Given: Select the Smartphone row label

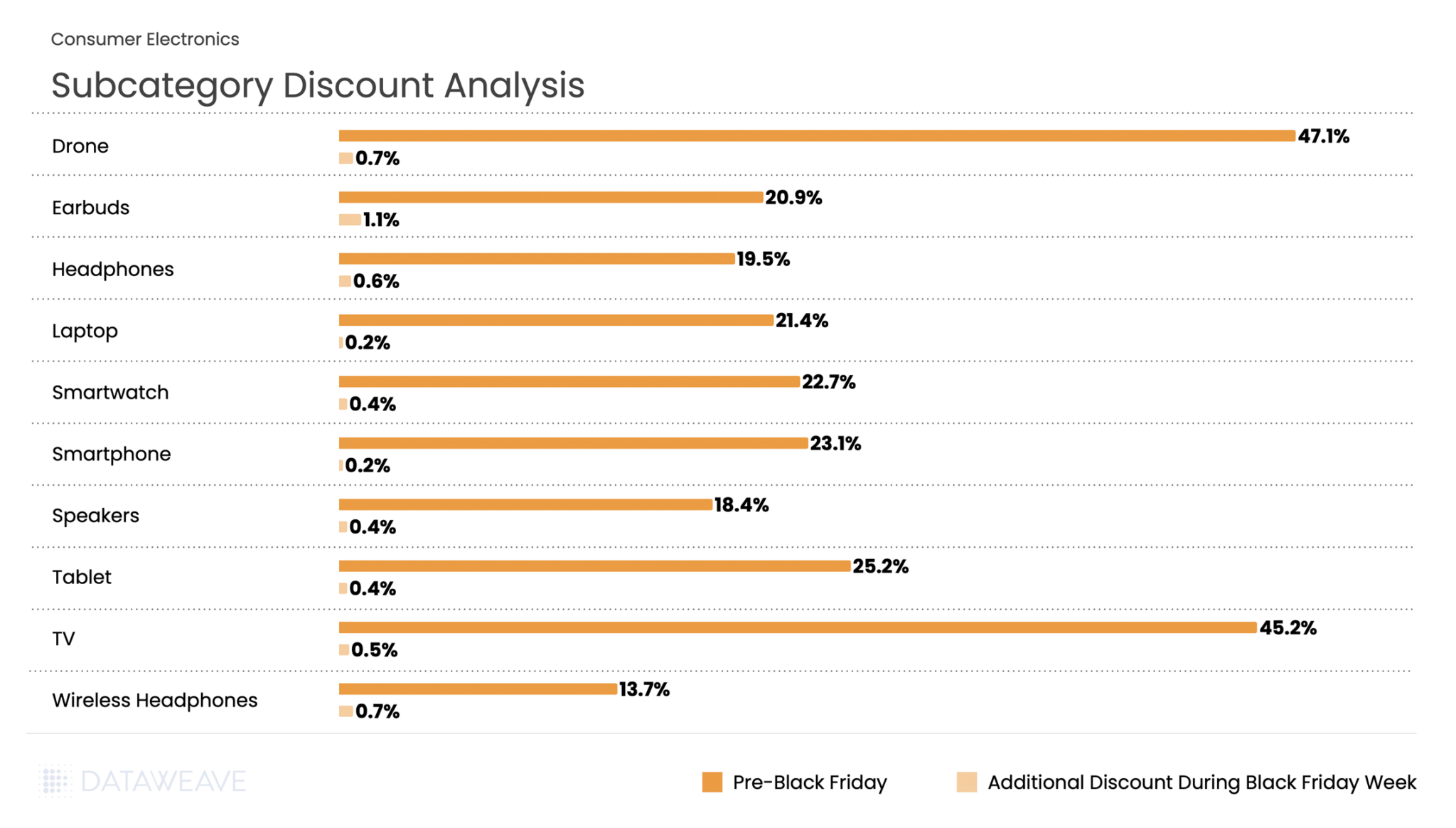Looking at the screenshot, I should point(112,454).
